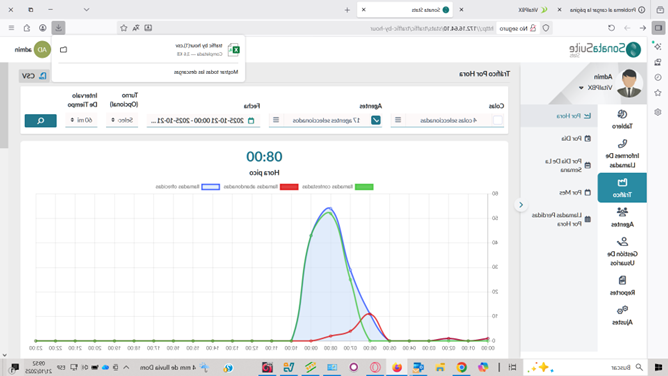Open the Por Mes traffic submenu item
The width and height of the screenshot is (668, 376).
(x=575, y=192)
